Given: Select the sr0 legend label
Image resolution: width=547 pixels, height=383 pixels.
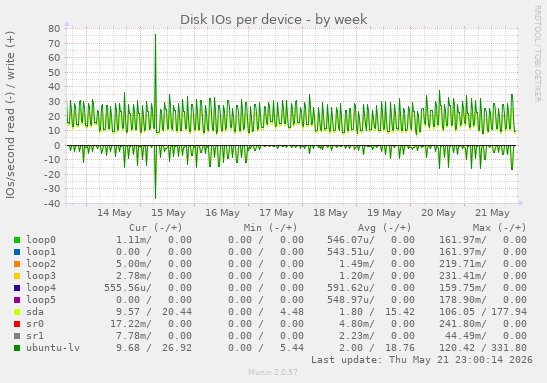Looking at the screenshot, I should click(35, 324).
